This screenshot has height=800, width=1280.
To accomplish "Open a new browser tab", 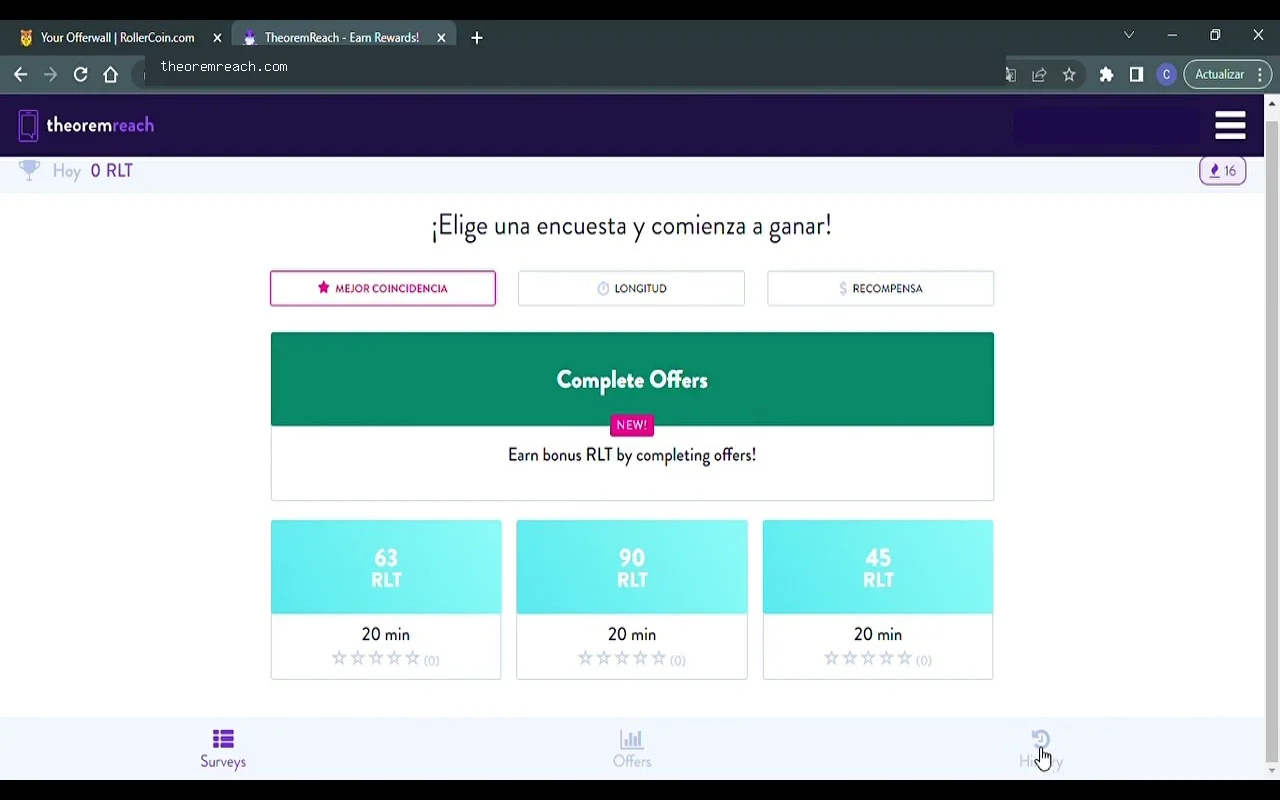I will click(x=477, y=38).
